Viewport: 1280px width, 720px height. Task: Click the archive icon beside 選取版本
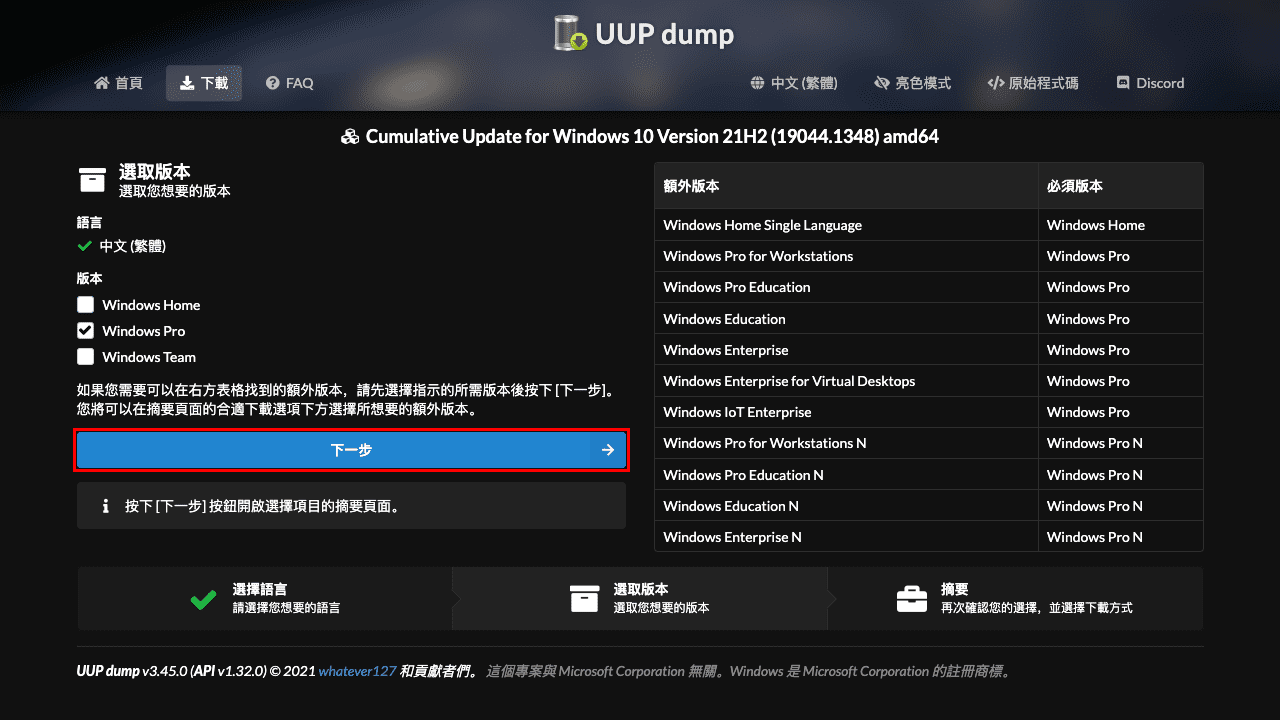(91, 180)
